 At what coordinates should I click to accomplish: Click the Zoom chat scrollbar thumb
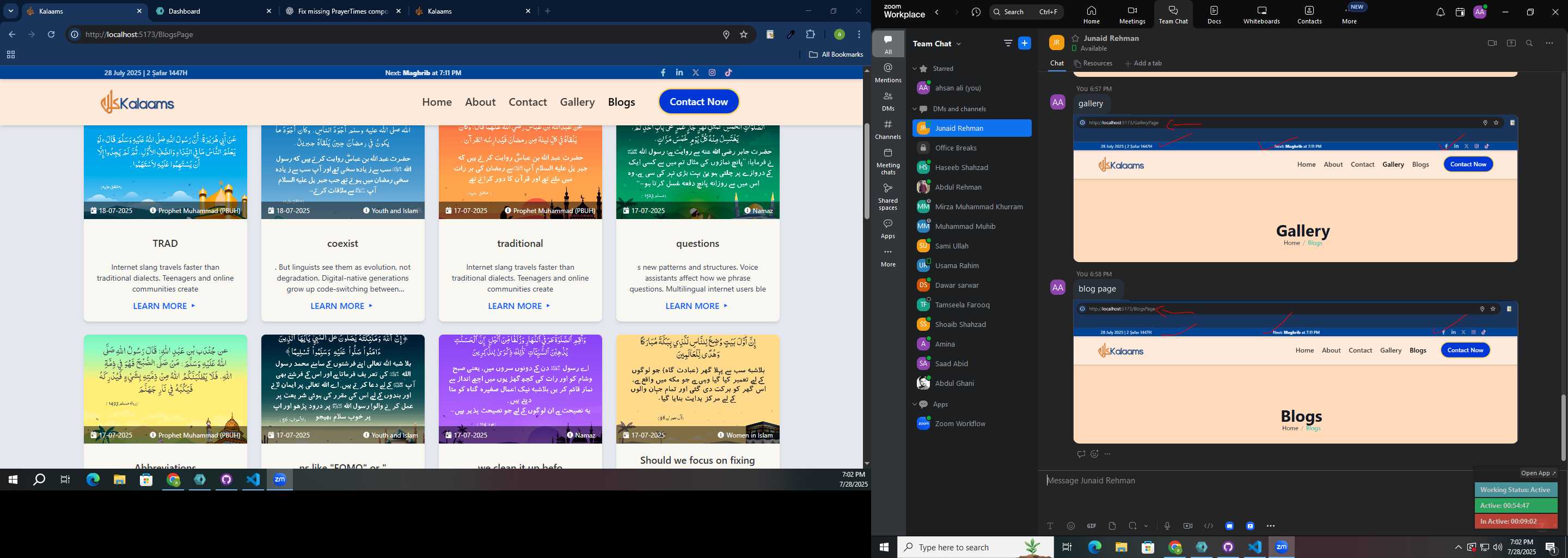[1563, 428]
